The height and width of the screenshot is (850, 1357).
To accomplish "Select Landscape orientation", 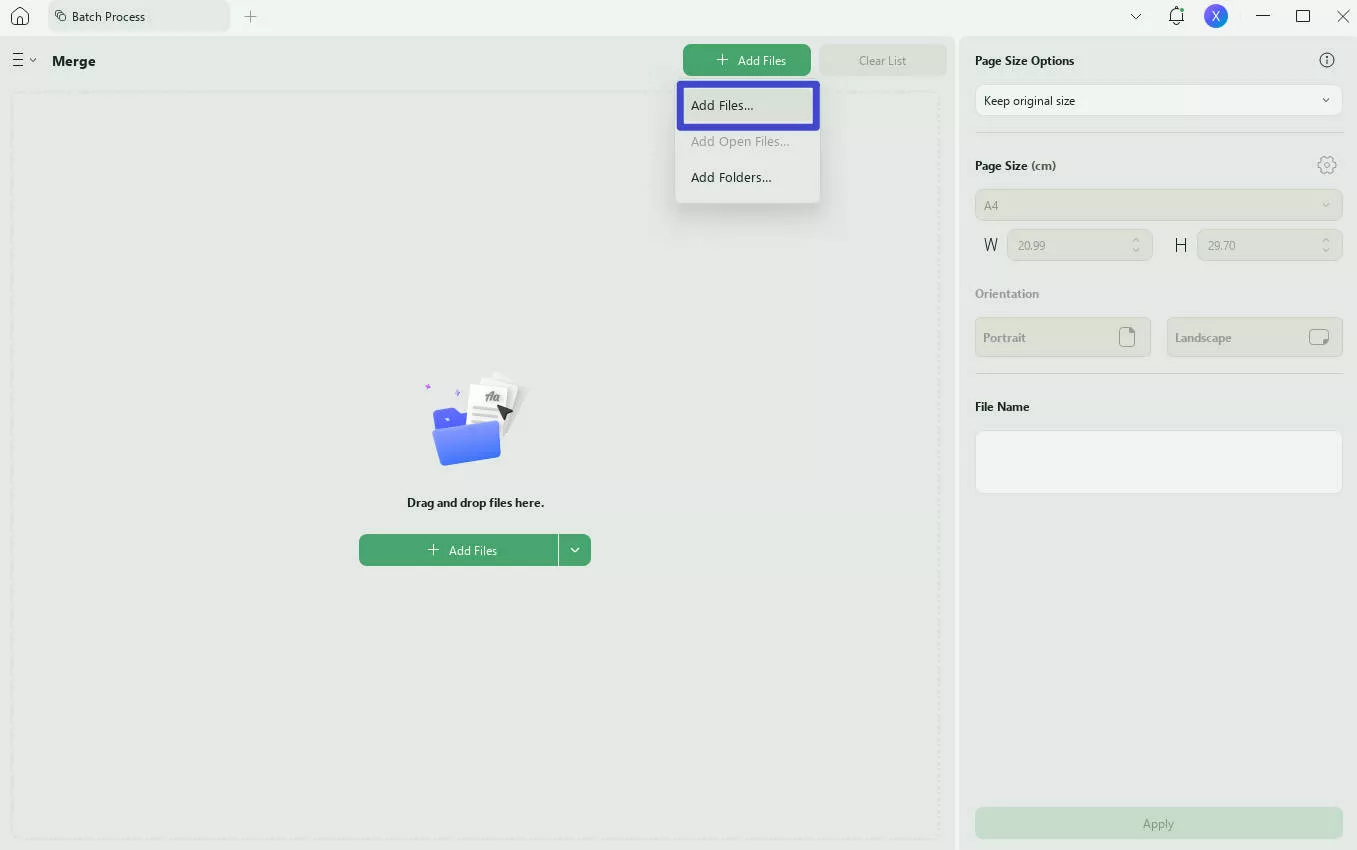I will pos(1255,337).
